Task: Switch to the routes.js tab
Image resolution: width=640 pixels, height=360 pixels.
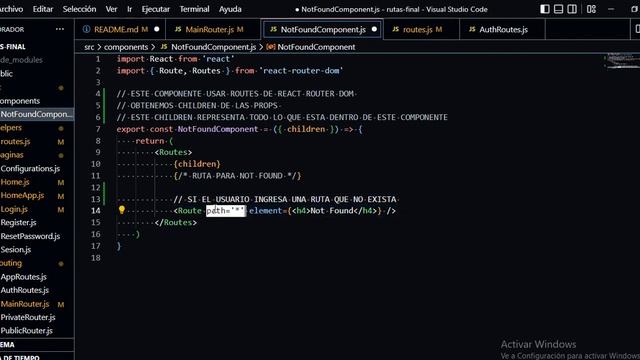Action: [x=422, y=29]
